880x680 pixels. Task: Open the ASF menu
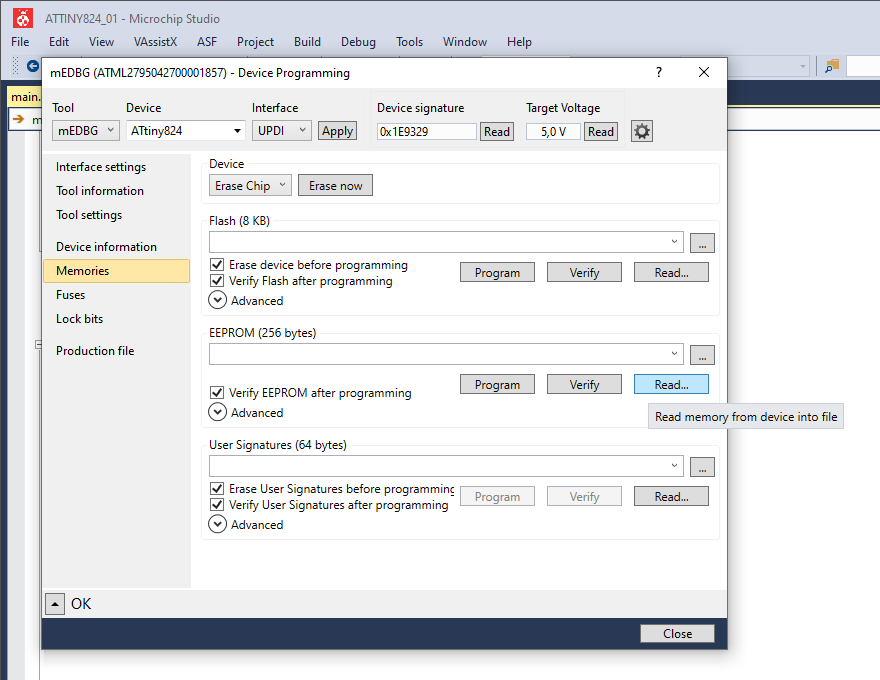tap(207, 42)
